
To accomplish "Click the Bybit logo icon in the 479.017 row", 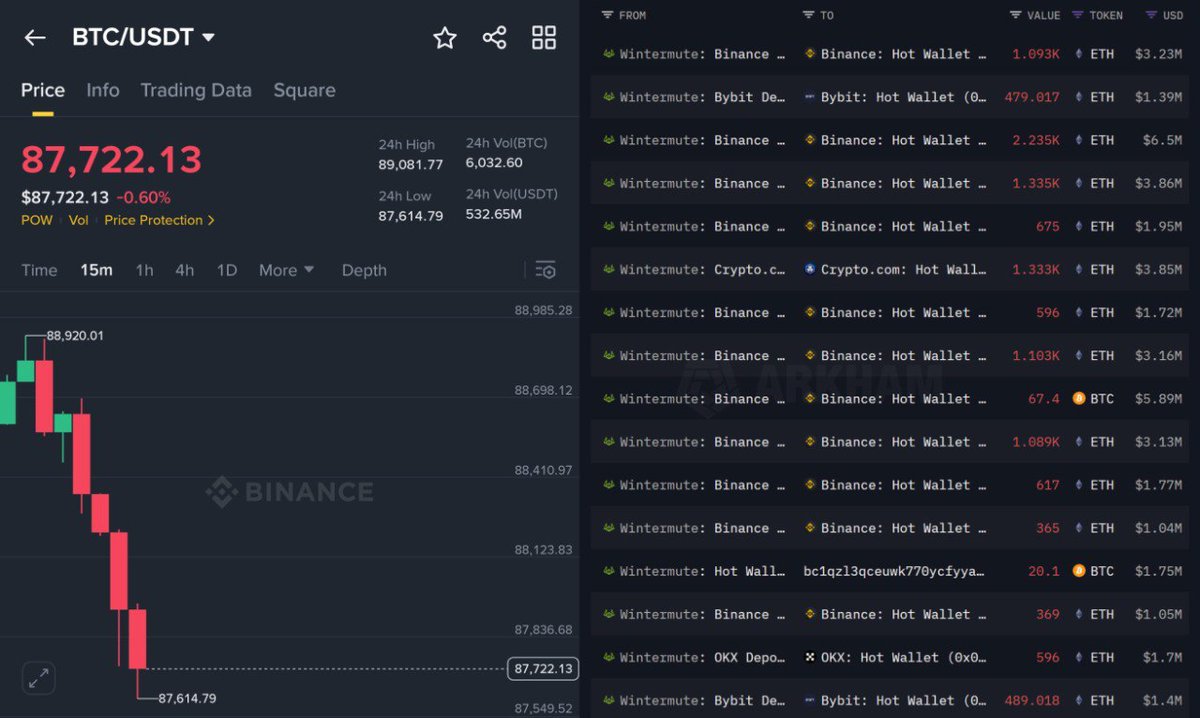I will click(810, 97).
